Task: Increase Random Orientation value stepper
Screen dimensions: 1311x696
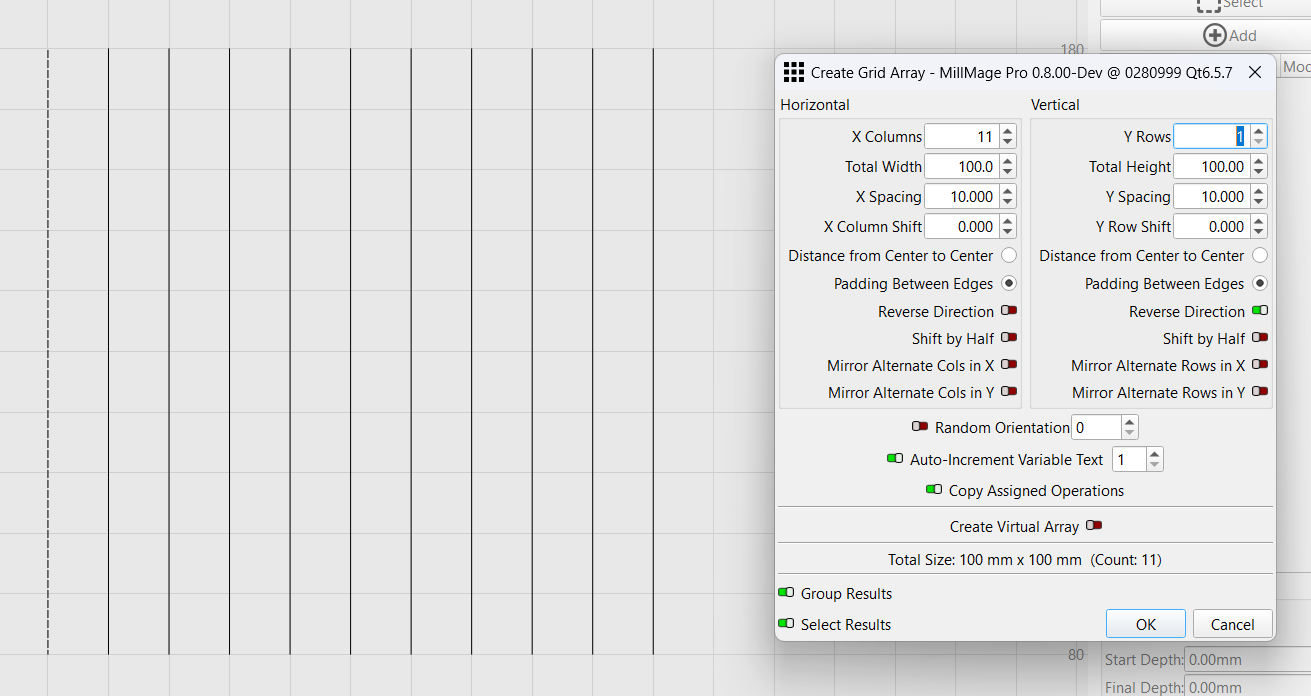Action: point(1130,422)
